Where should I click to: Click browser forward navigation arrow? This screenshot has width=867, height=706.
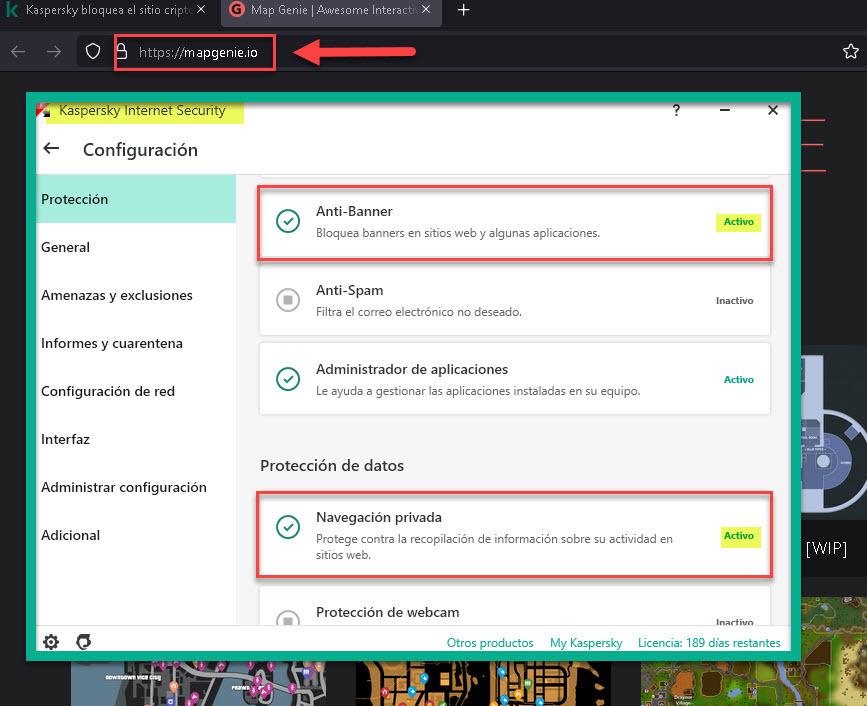click(x=54, y=52)
